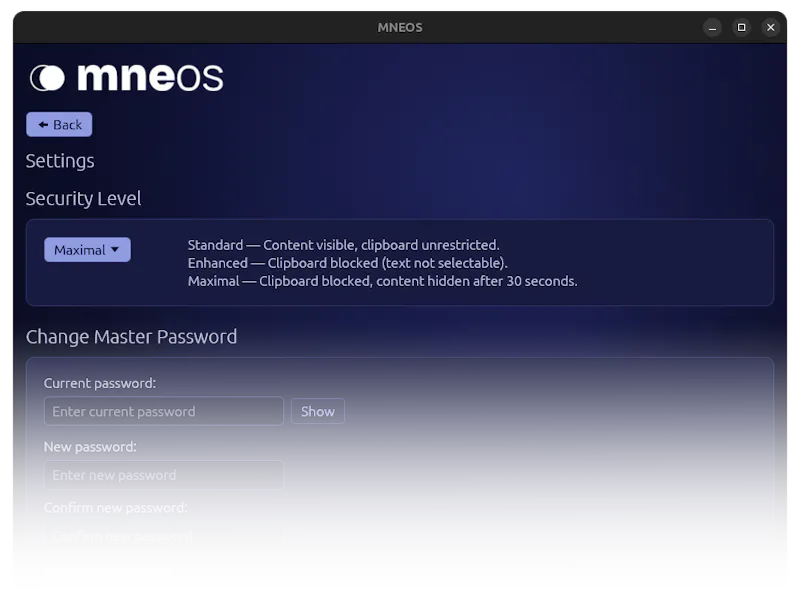Go back using the Back button
800x605 pixels.
point(59,124)
